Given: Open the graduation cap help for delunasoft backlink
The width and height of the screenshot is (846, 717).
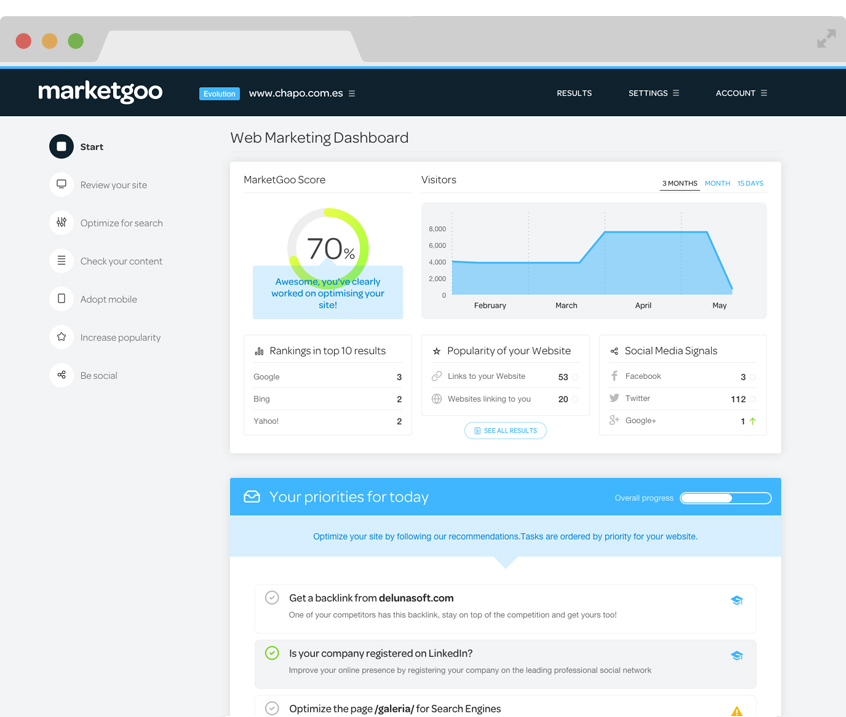Looking at the screenshot, I should pos(736,600).
